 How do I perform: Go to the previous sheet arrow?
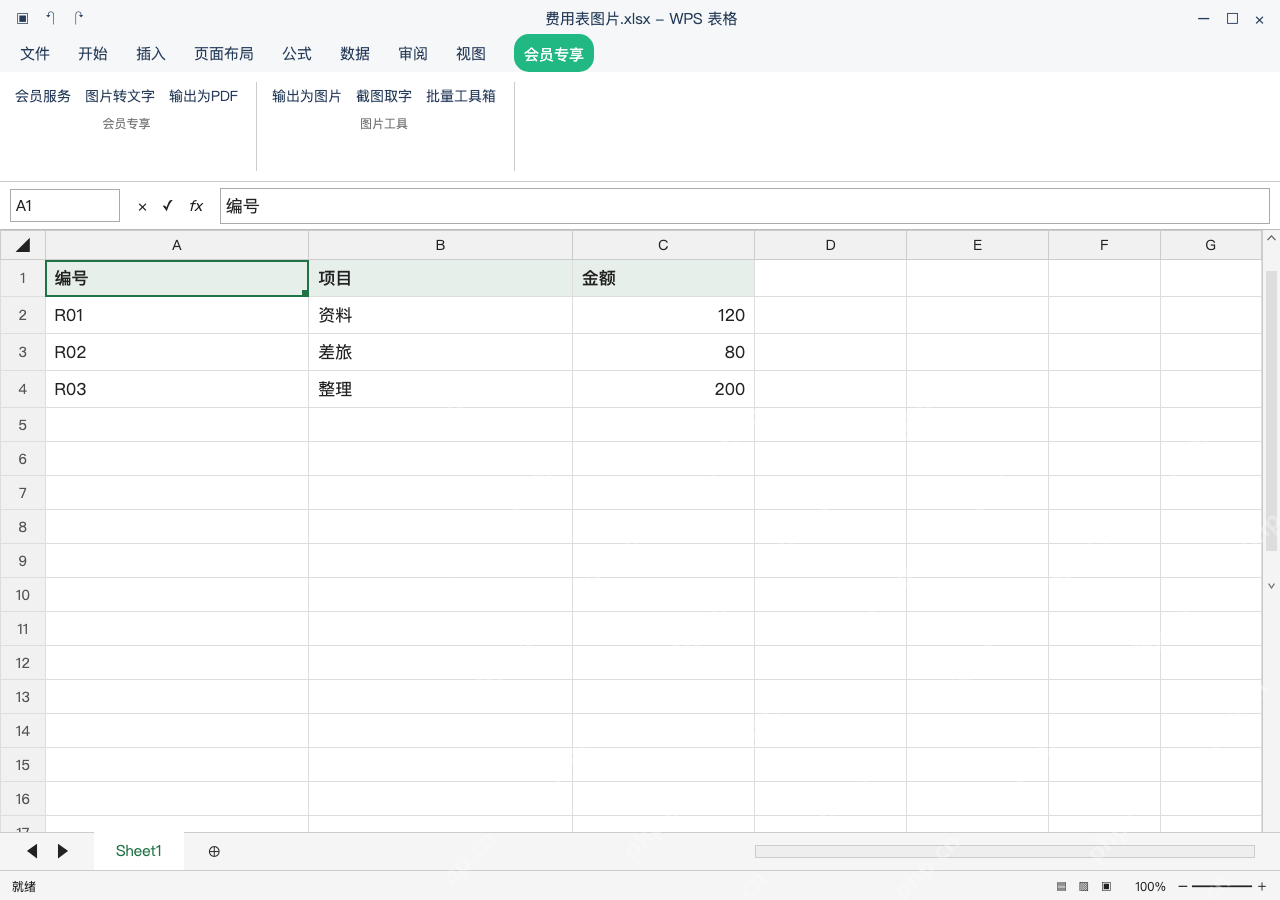pyautogui.click(x=32, y=851)
